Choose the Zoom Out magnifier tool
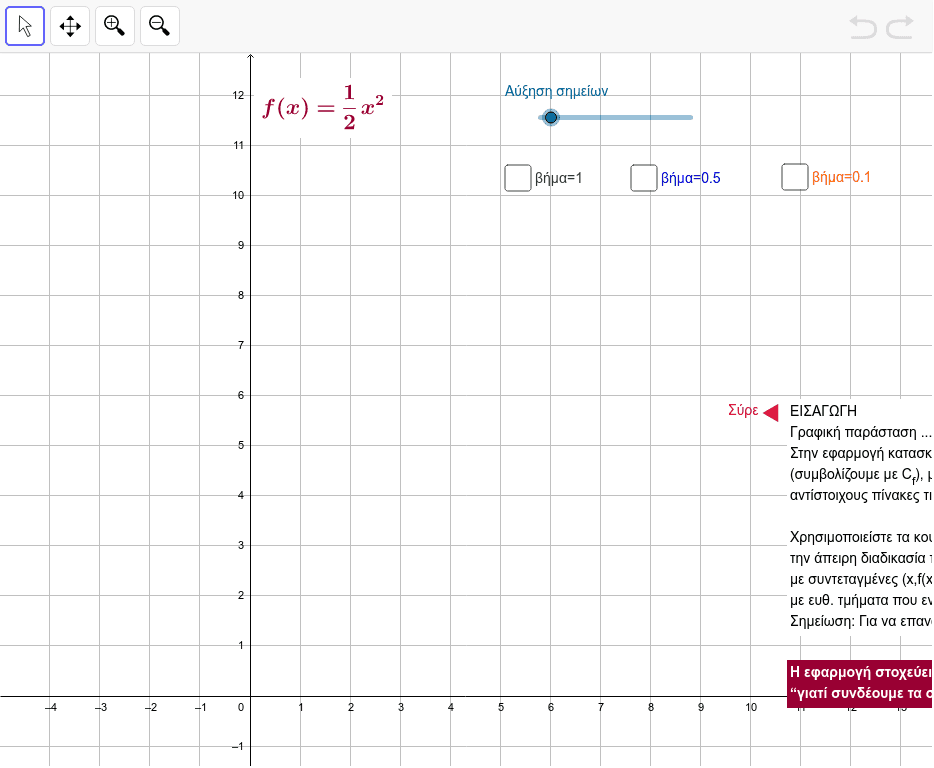 pyautogui.click(x=160, y=26)
